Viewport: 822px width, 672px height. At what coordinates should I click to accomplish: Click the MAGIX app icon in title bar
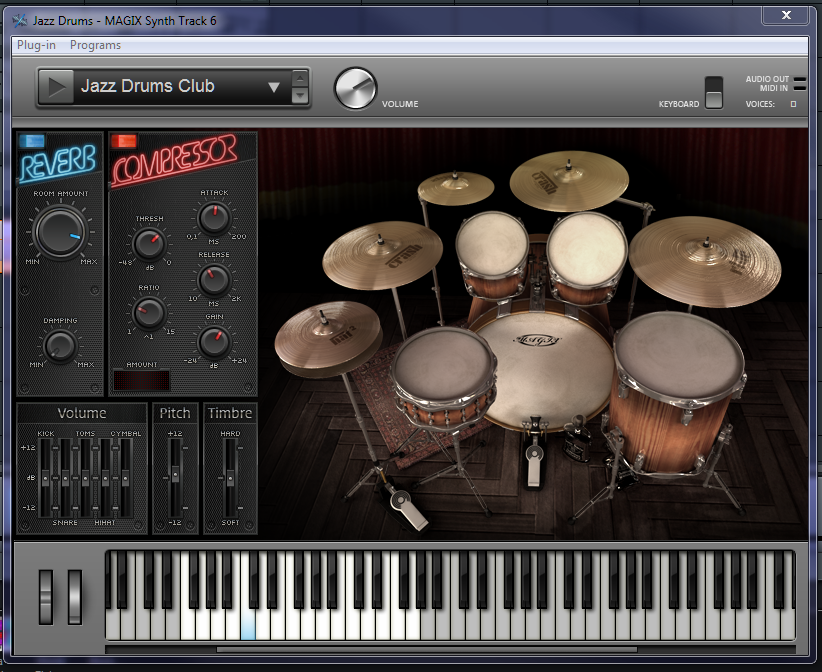(20, 20)
